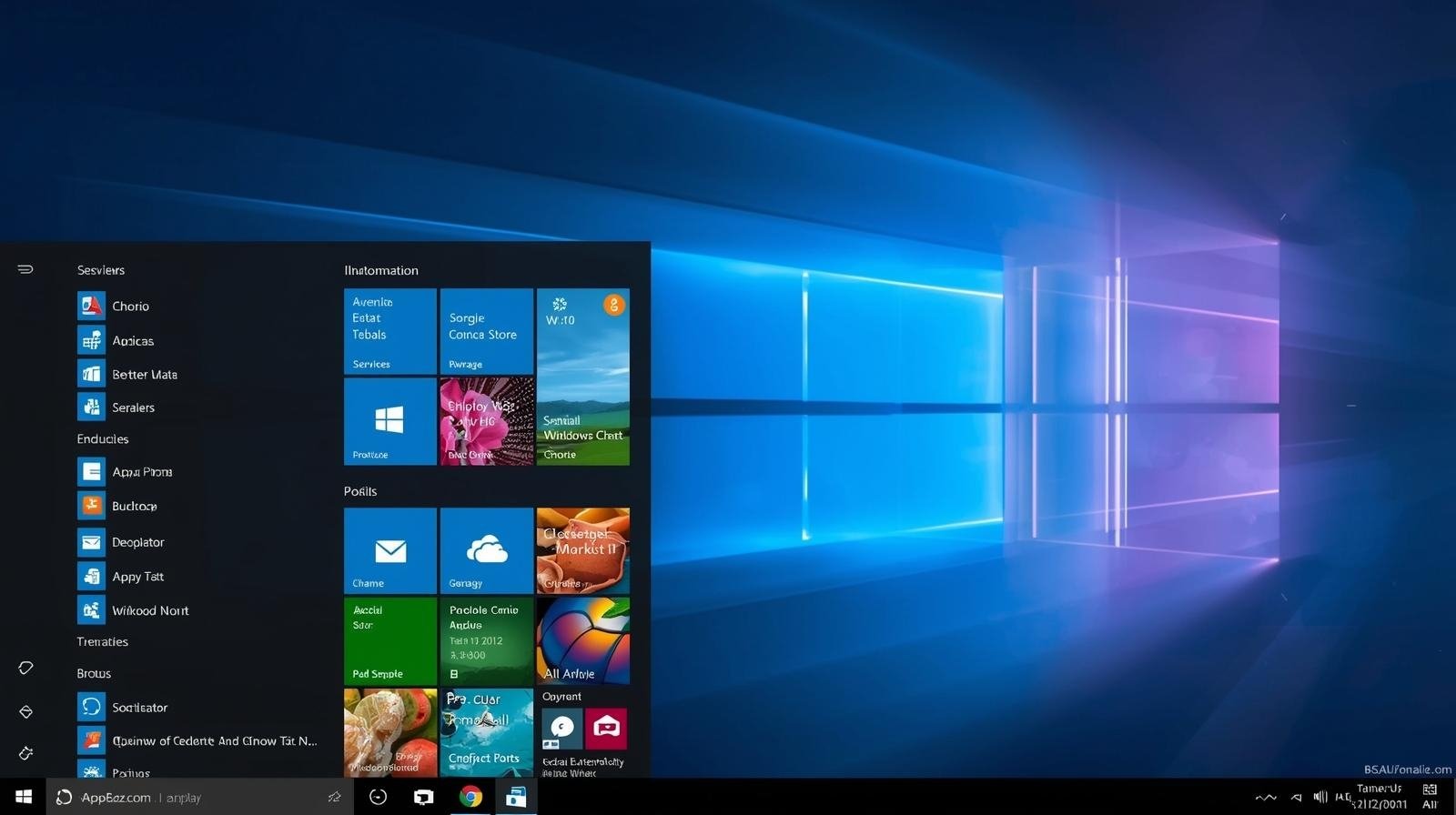Click the taskbar clock and date
The height and width of the screenshot is (815, 1456).
click(x=1380, y=797)
